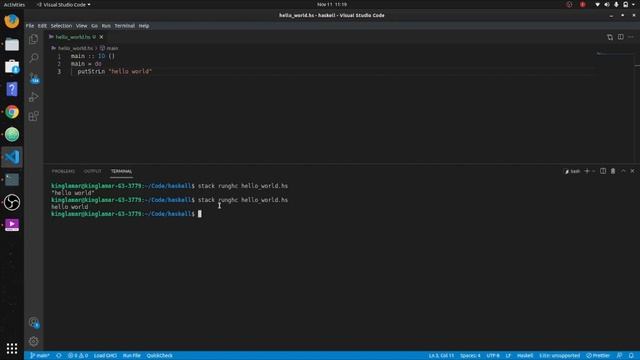640x360 pixels.
Task: Open the Source Control view
Action: point(33,78)
